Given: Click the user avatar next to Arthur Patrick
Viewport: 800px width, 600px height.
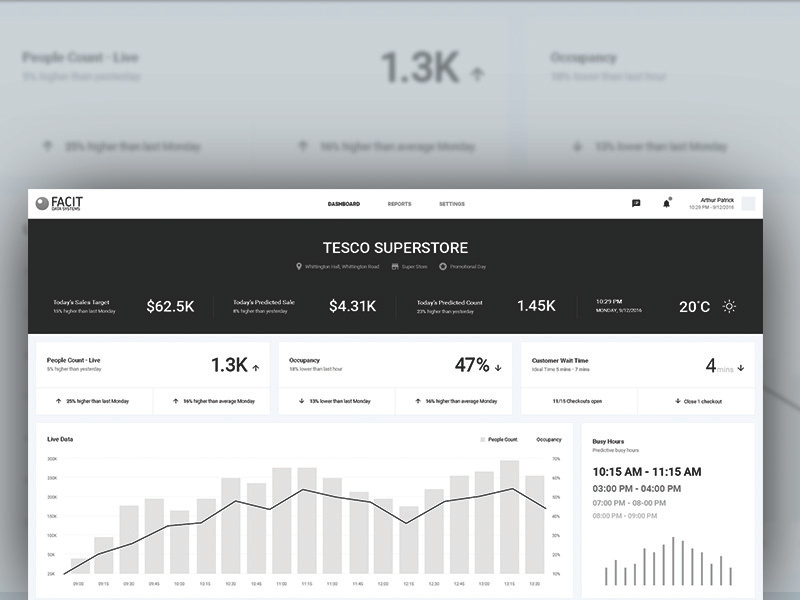Looking at the screenshot, I should pos(748,204).
